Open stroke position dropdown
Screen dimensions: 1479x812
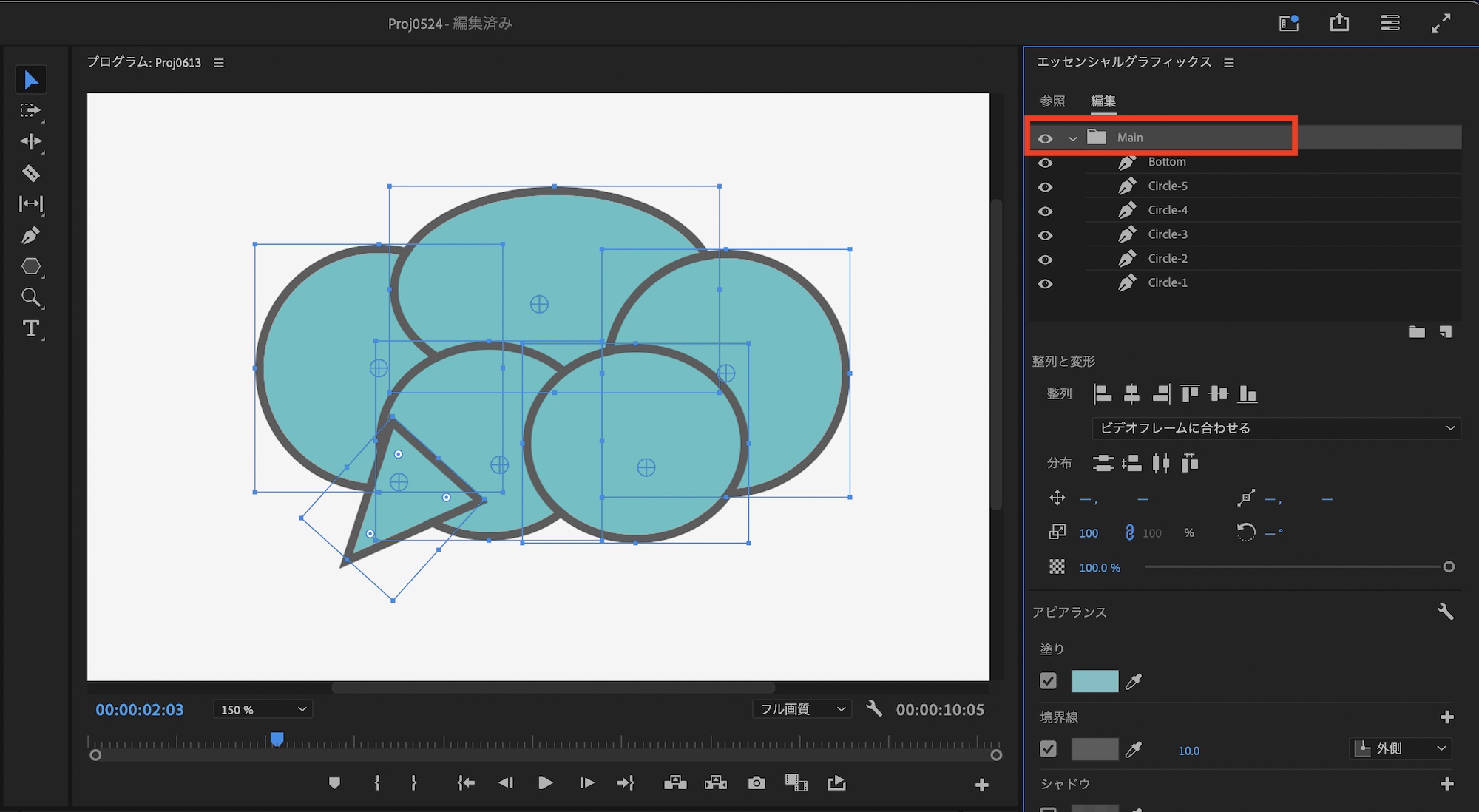tap(1401, 748)
